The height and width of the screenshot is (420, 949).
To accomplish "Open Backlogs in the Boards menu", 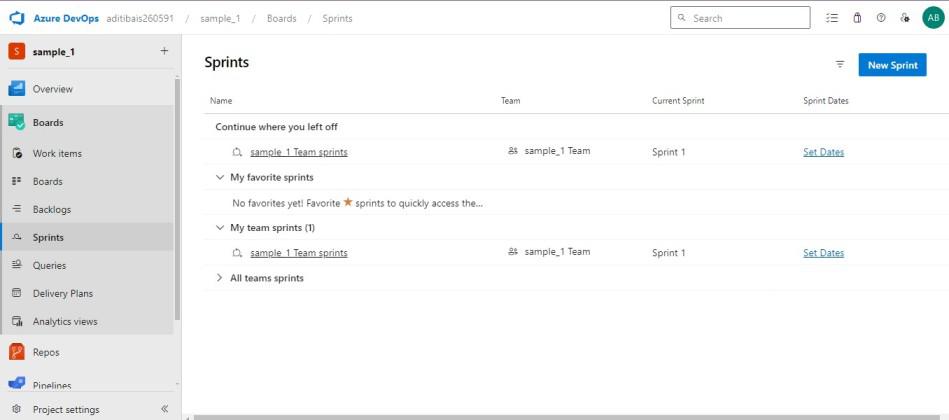I will pos(52,210).
